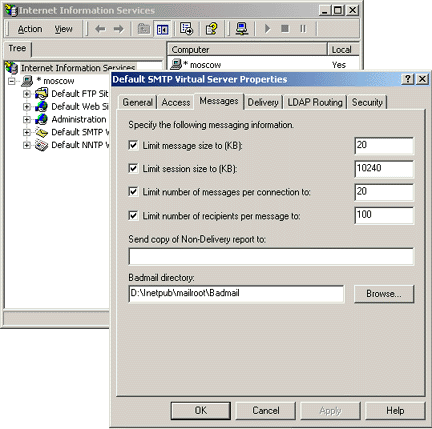Pause the item with the pause icon
Screen dimensions: 432x429
pyautogui.click(x=303, y=29)
